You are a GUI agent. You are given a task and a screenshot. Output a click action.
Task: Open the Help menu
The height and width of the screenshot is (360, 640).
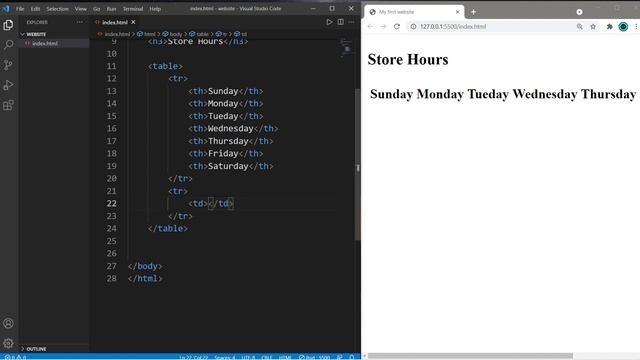[155, 9]
